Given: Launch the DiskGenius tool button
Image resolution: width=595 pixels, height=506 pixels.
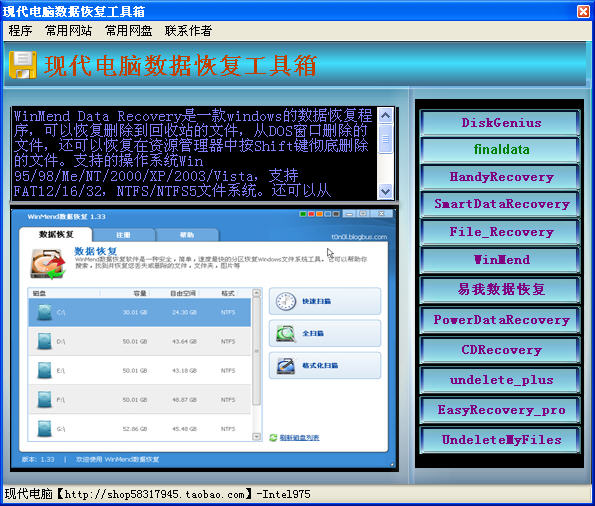Looking at the screenshot, I should 501,123.
